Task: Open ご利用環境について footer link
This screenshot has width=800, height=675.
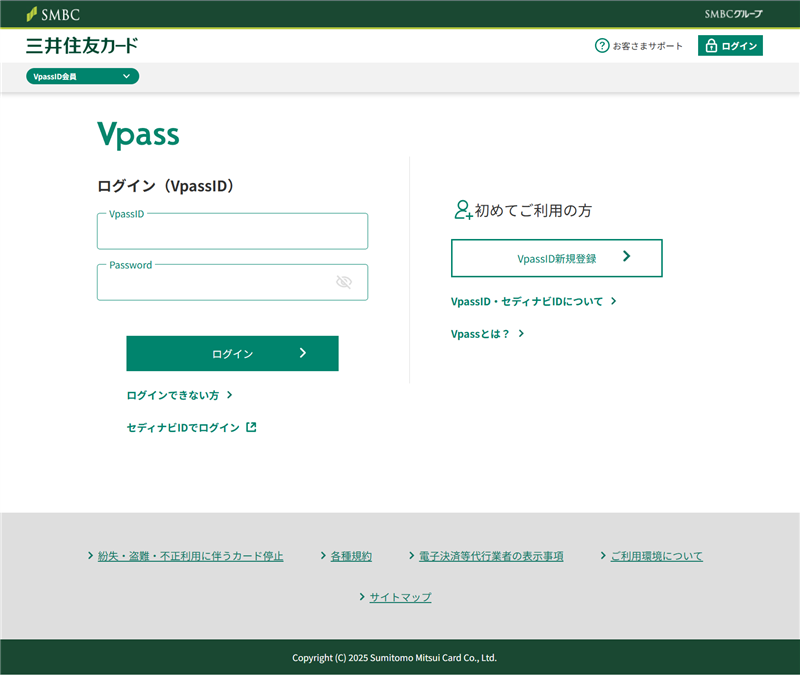Action: [656, 556]
